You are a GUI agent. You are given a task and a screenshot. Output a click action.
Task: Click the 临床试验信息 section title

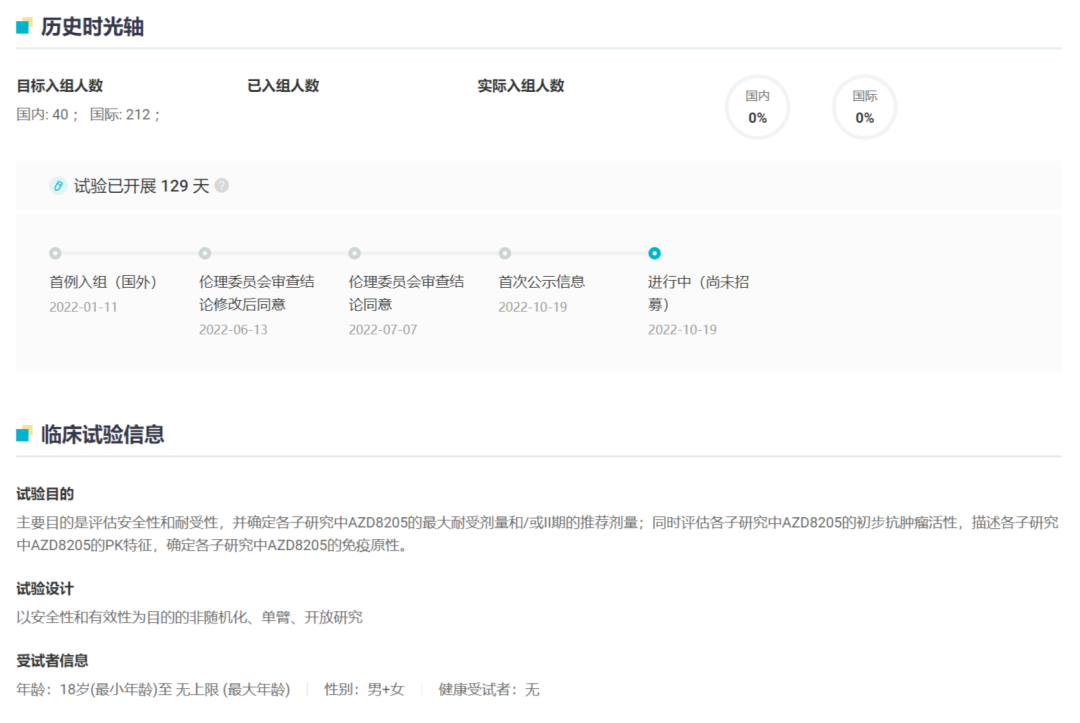pos(102,434)
